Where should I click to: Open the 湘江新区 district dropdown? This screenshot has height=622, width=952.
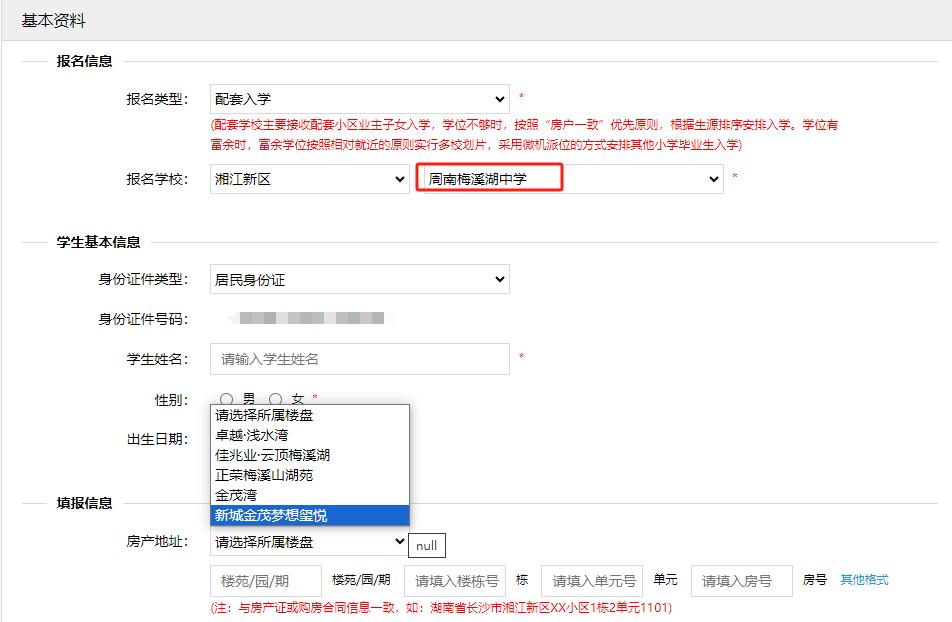click(x=309, y=179)
